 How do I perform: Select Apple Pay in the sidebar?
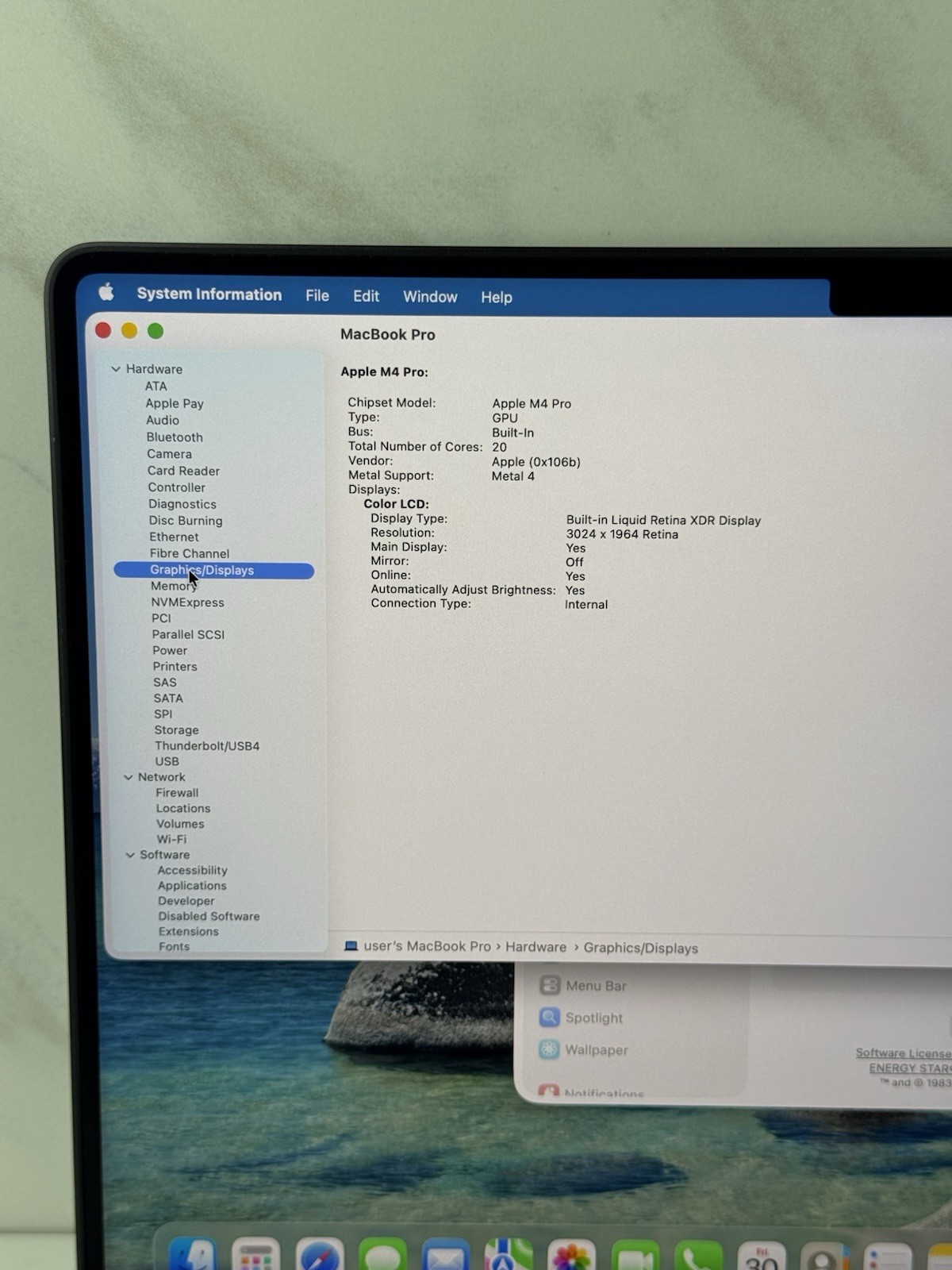pyautogui.click(x=175, y=403)
